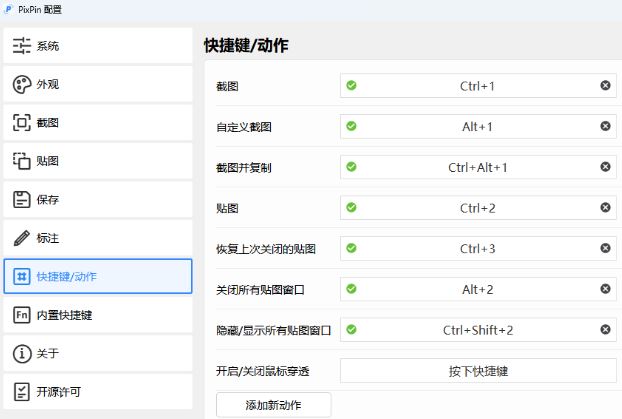This screenshot has height=419, width=622.
Task: Click the 外观 palette icon
Action: click(x=21, y=84)
